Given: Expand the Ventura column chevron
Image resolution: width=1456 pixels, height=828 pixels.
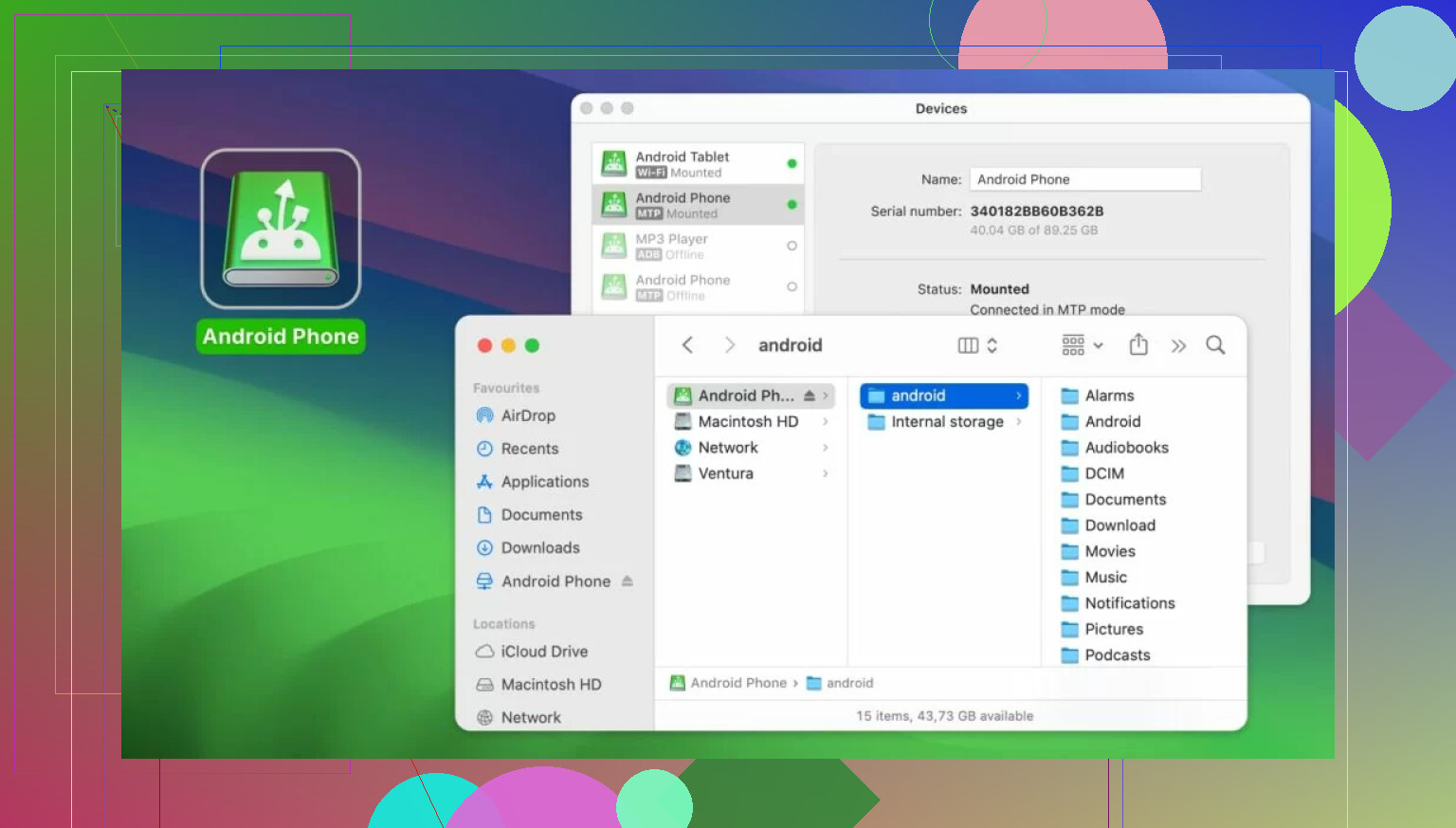Looking at the screenshot, I should click(826, 473).
